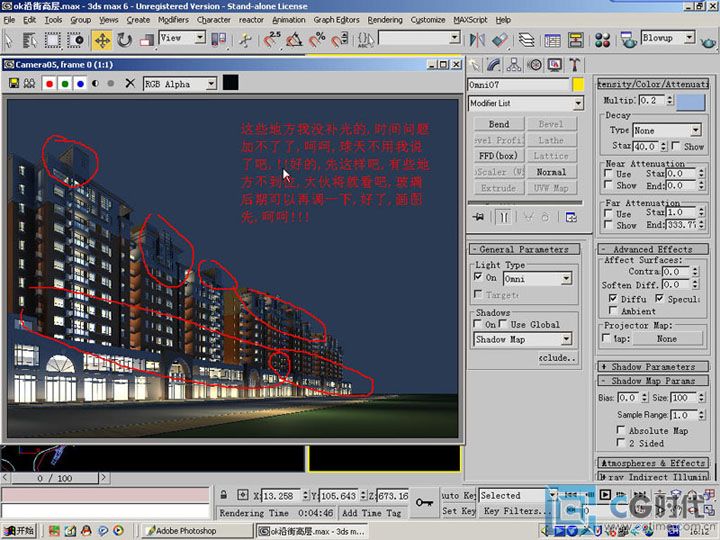Toggle the Percent Snap icon
The image size is (720, 540).
click(317, 40)
